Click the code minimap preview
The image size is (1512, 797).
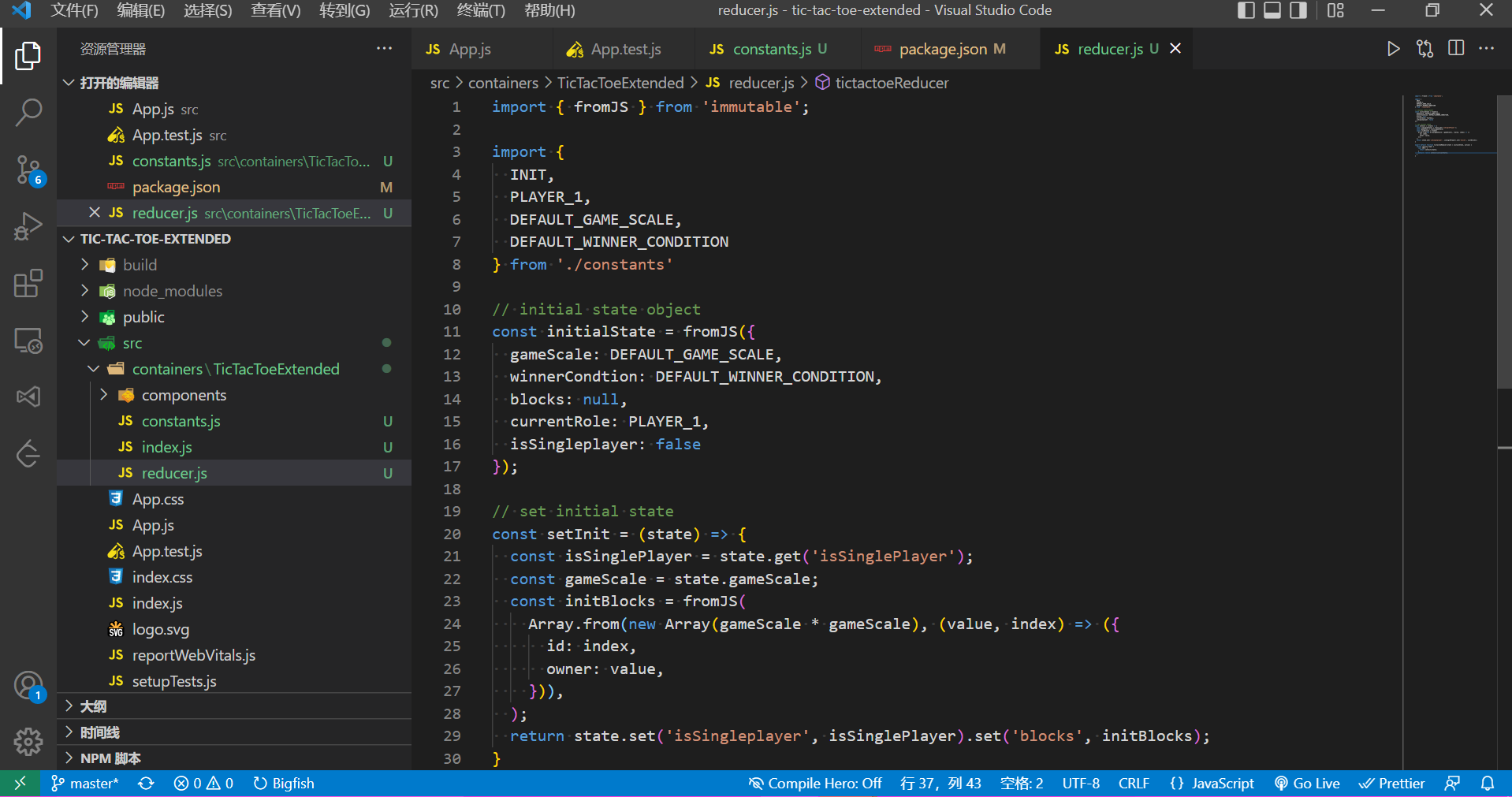click(1447, 126)
